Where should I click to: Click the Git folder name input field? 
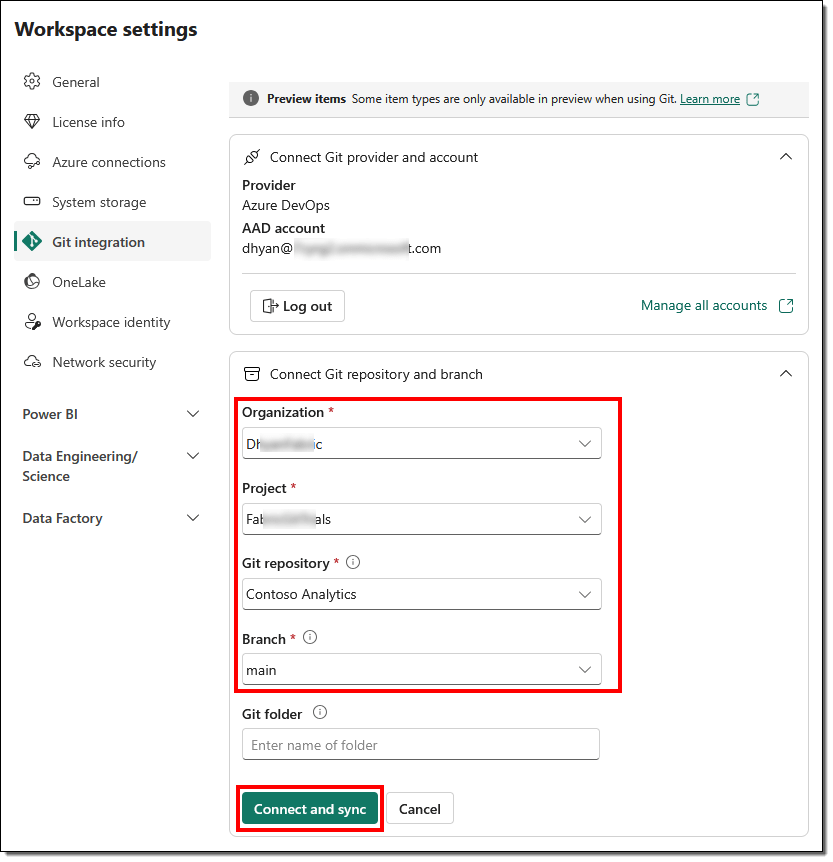coord(420,745)
